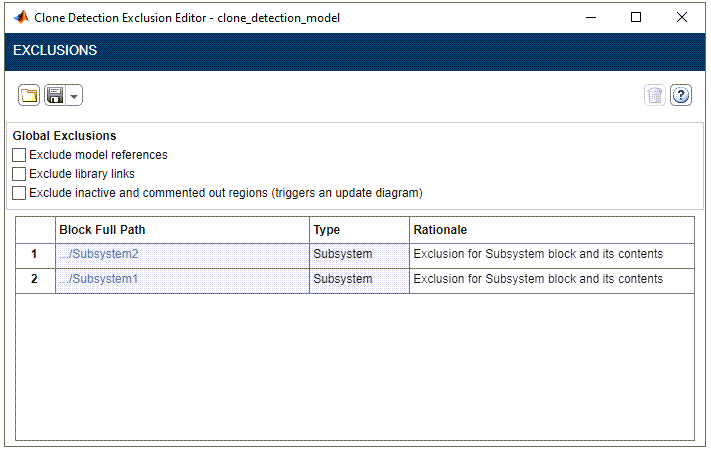Follow the .../Subsystem1 block path link
Screen dimensions: 711x451
98,279
